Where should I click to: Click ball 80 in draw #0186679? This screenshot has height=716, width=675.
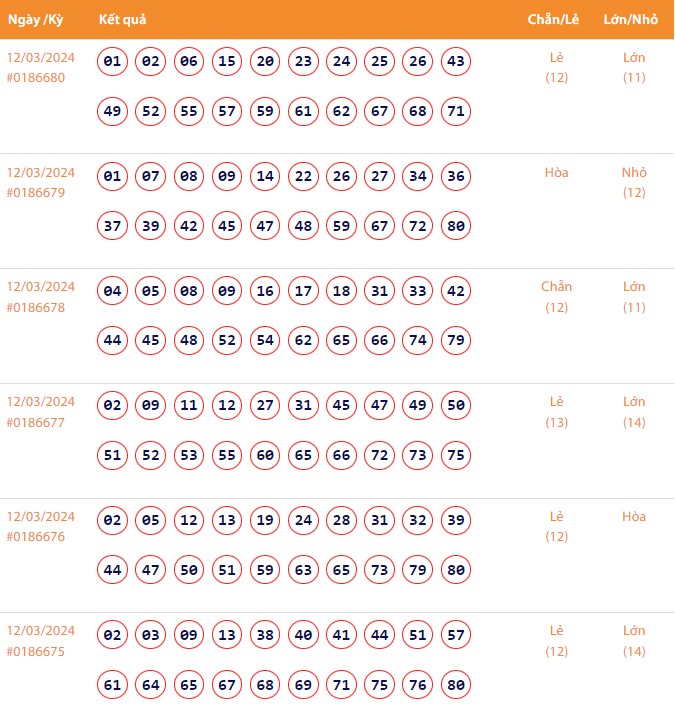456,226
